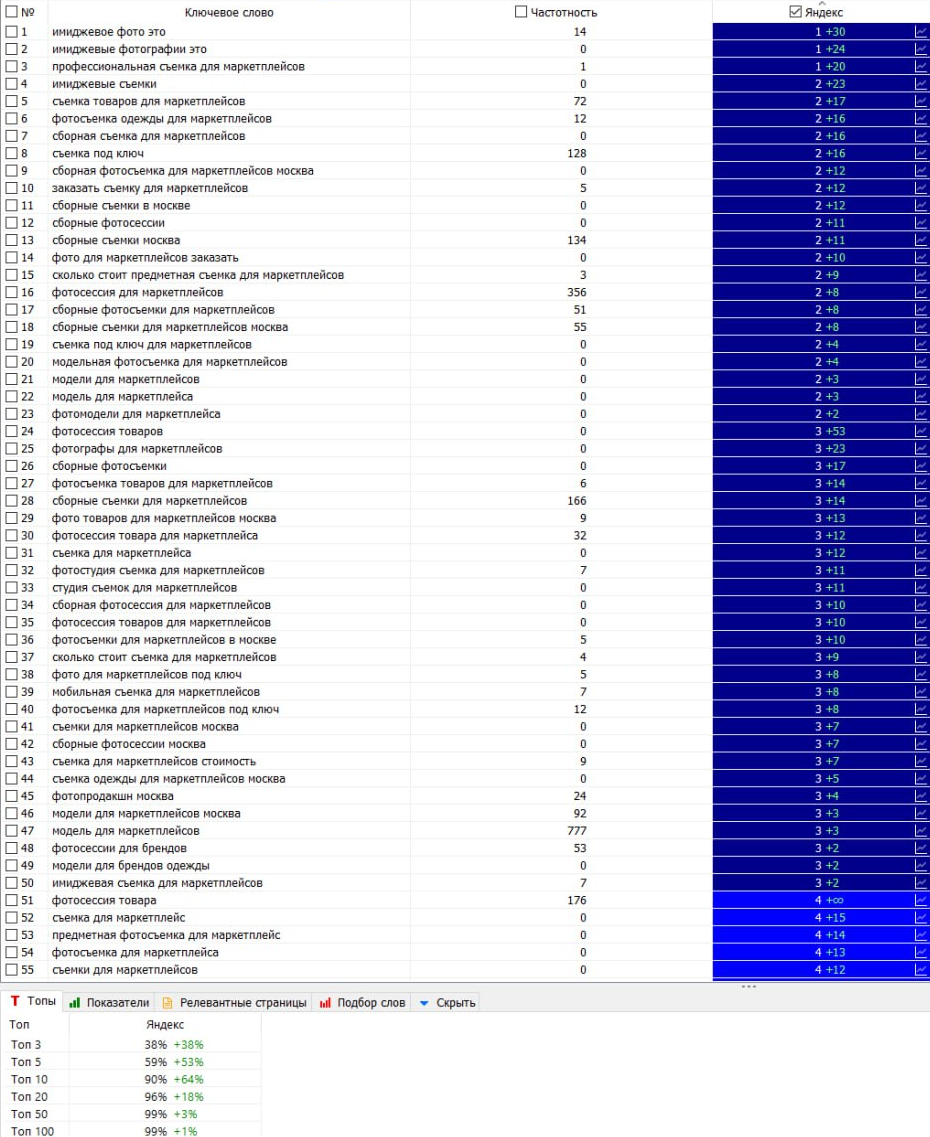Select keyword предметная фотосъемка для маркетплейс

coord(166,935)
